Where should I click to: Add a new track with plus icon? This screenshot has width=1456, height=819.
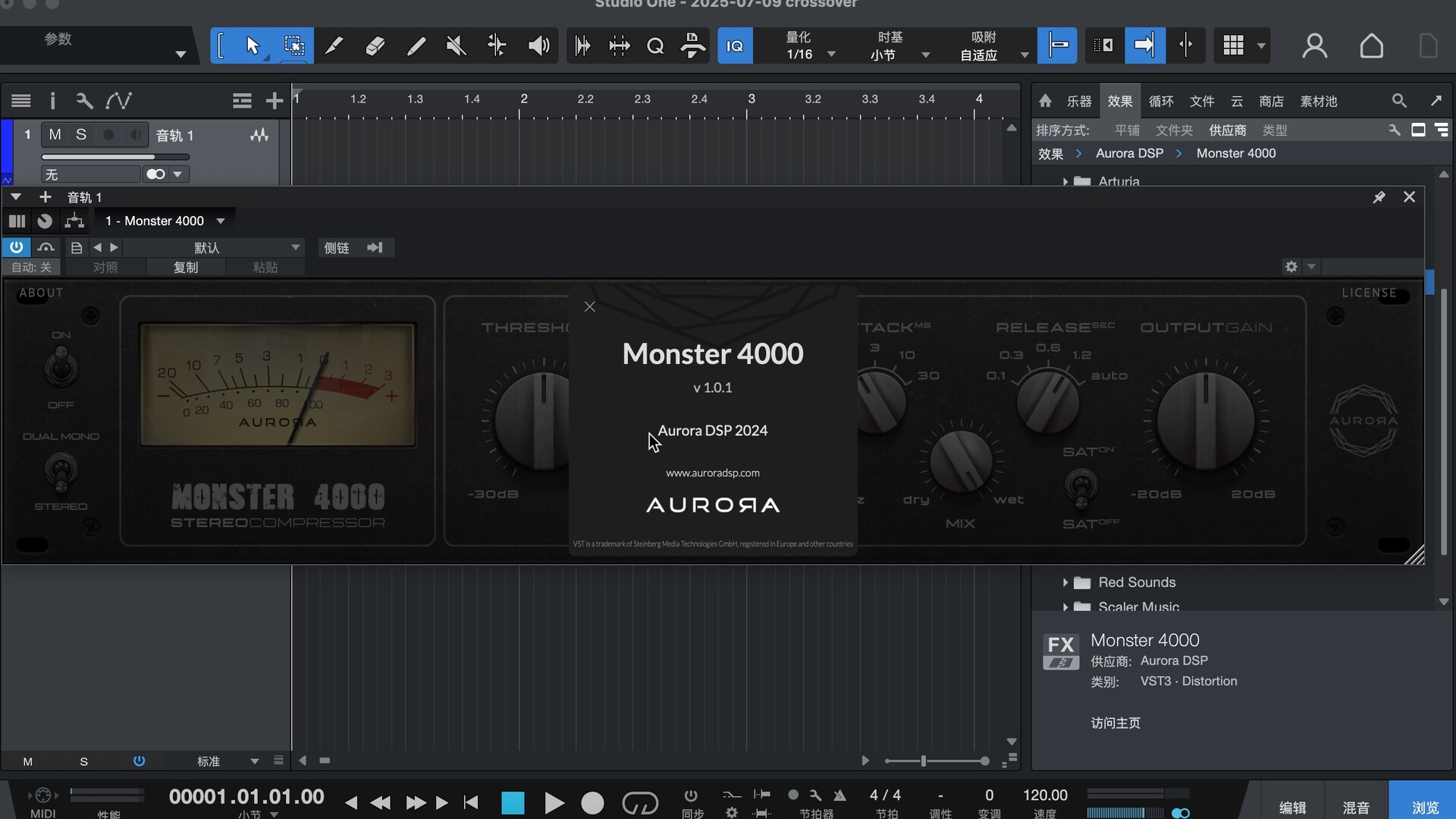point(274,100)
